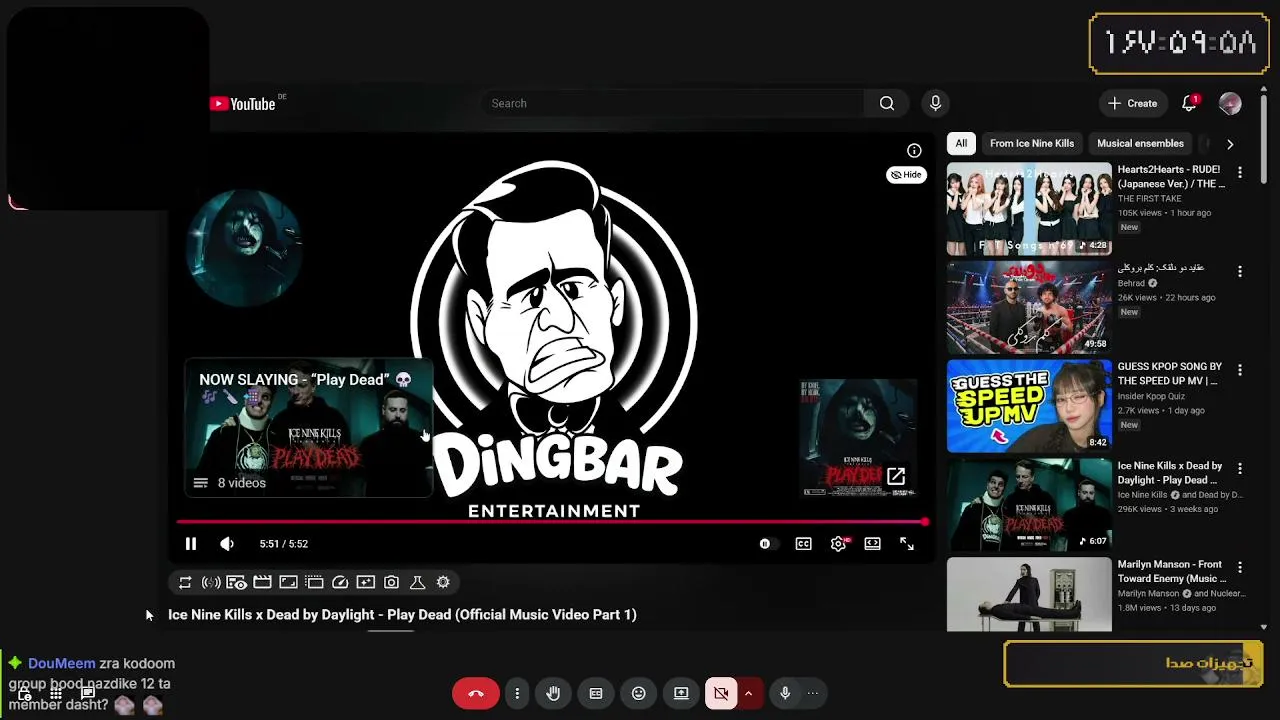Image resolution: width=1280 pixels, height=720 pixels.
Task: Show more filter chips with arrow
Action: click(x=1230, y=143)
